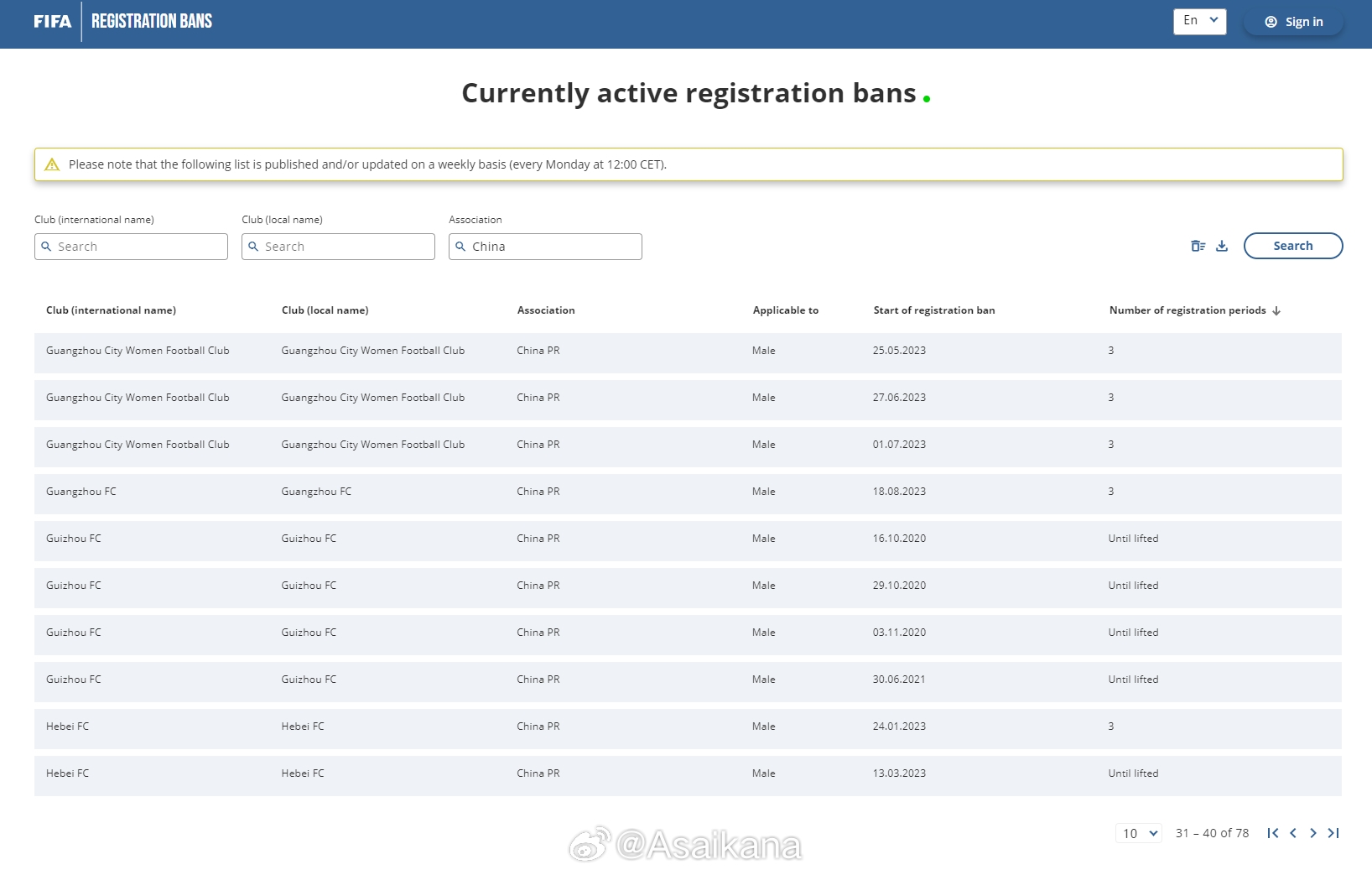Go to the first page of results

pos(1272,833)
